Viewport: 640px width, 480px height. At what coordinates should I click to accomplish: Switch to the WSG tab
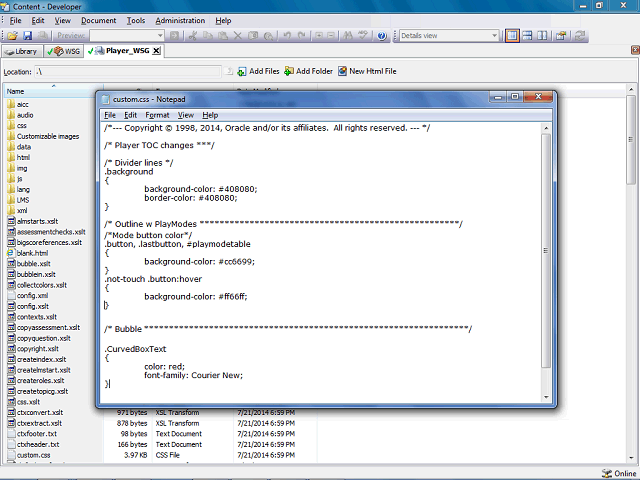click(64, 51)
